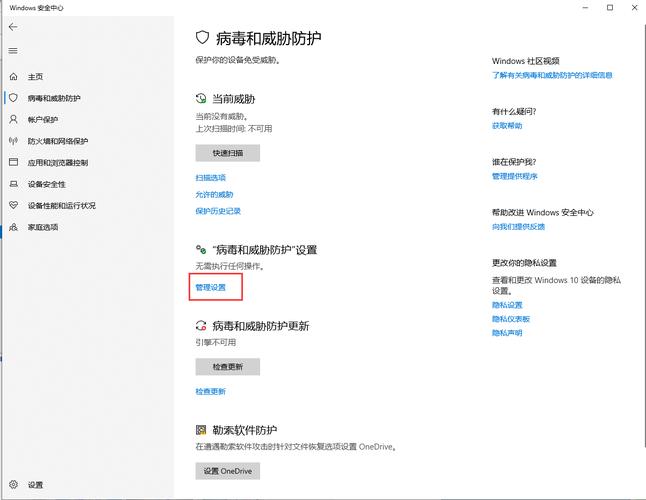This screenshot has height=500, width=646.
Task: Maximize the Windows 安全中心 window
Action: (x=610, y=8)
